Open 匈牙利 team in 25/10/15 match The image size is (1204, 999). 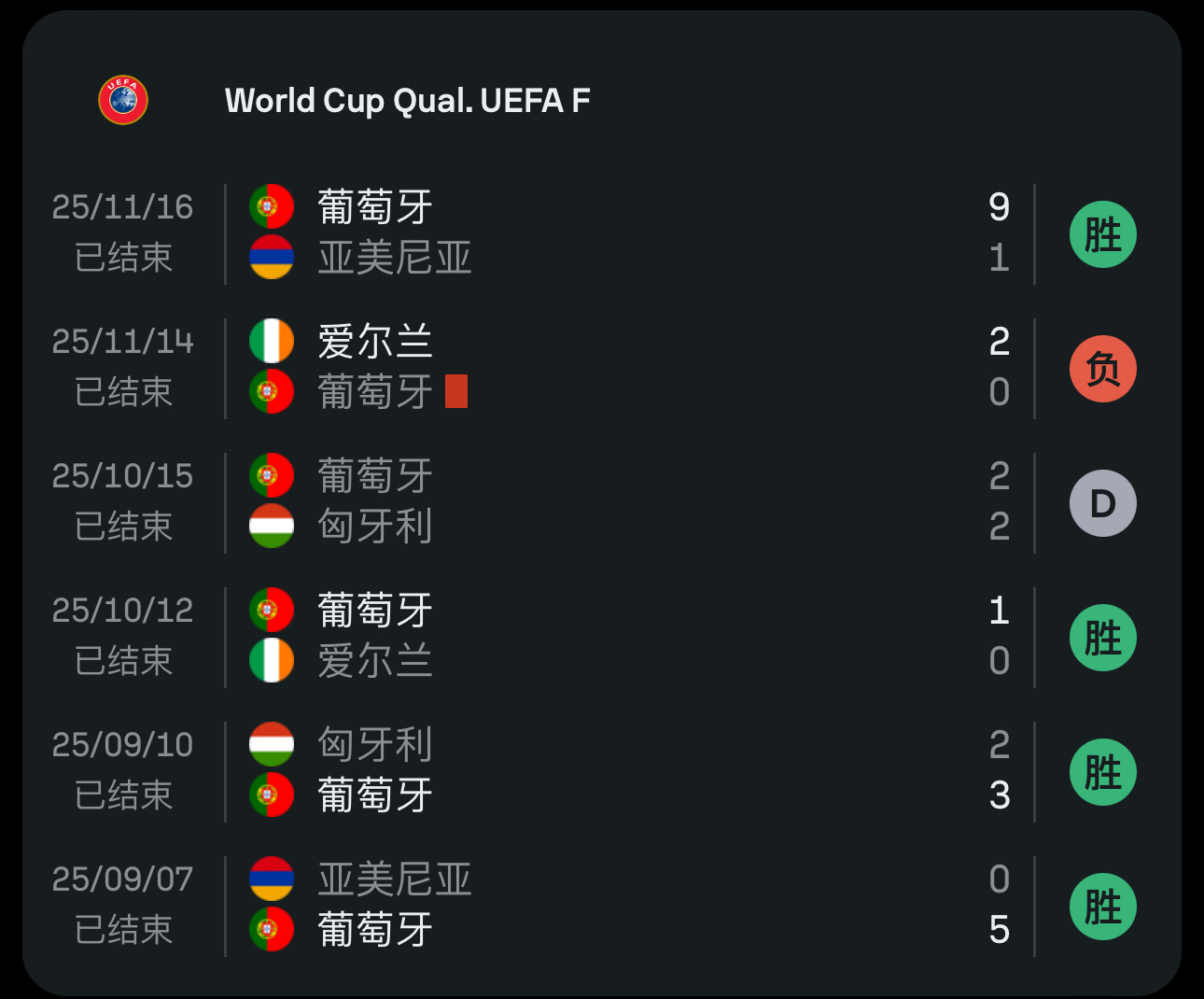(x=375, y=527)
